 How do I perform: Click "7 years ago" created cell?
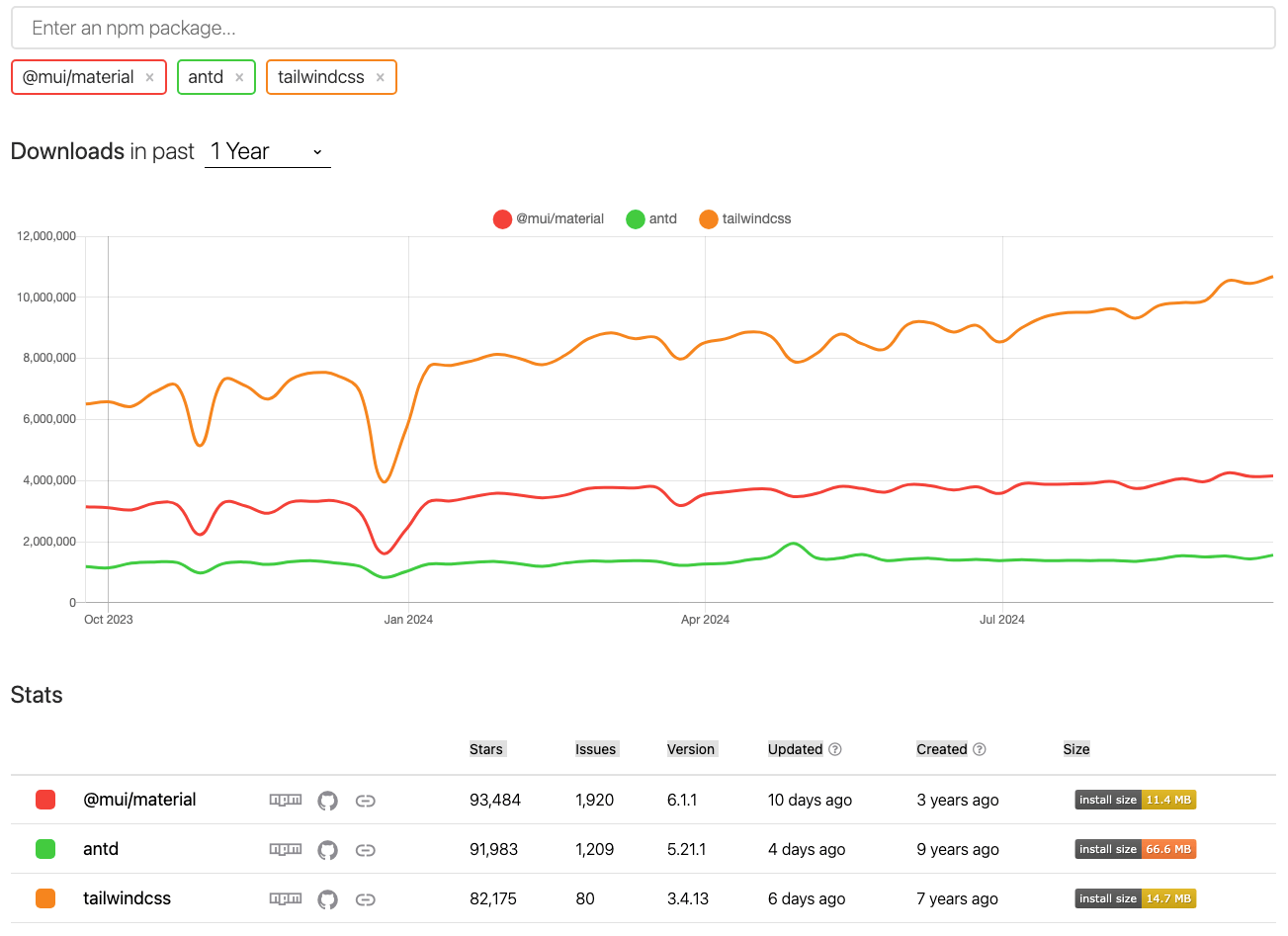click(957, 898)
